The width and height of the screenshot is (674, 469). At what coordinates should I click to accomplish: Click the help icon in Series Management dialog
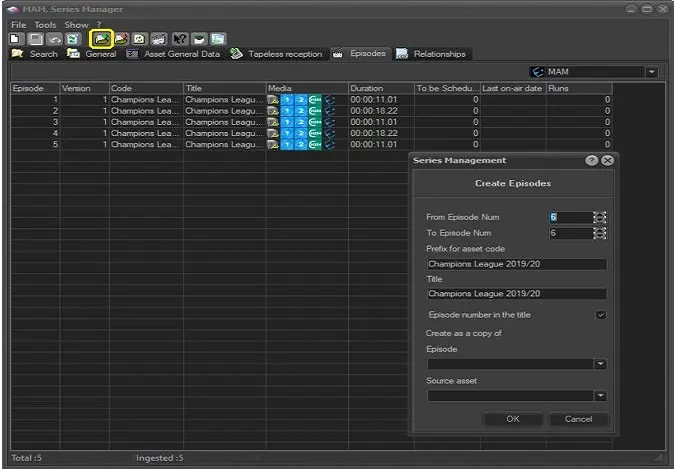pyautogui.click(x=591, y=160)
